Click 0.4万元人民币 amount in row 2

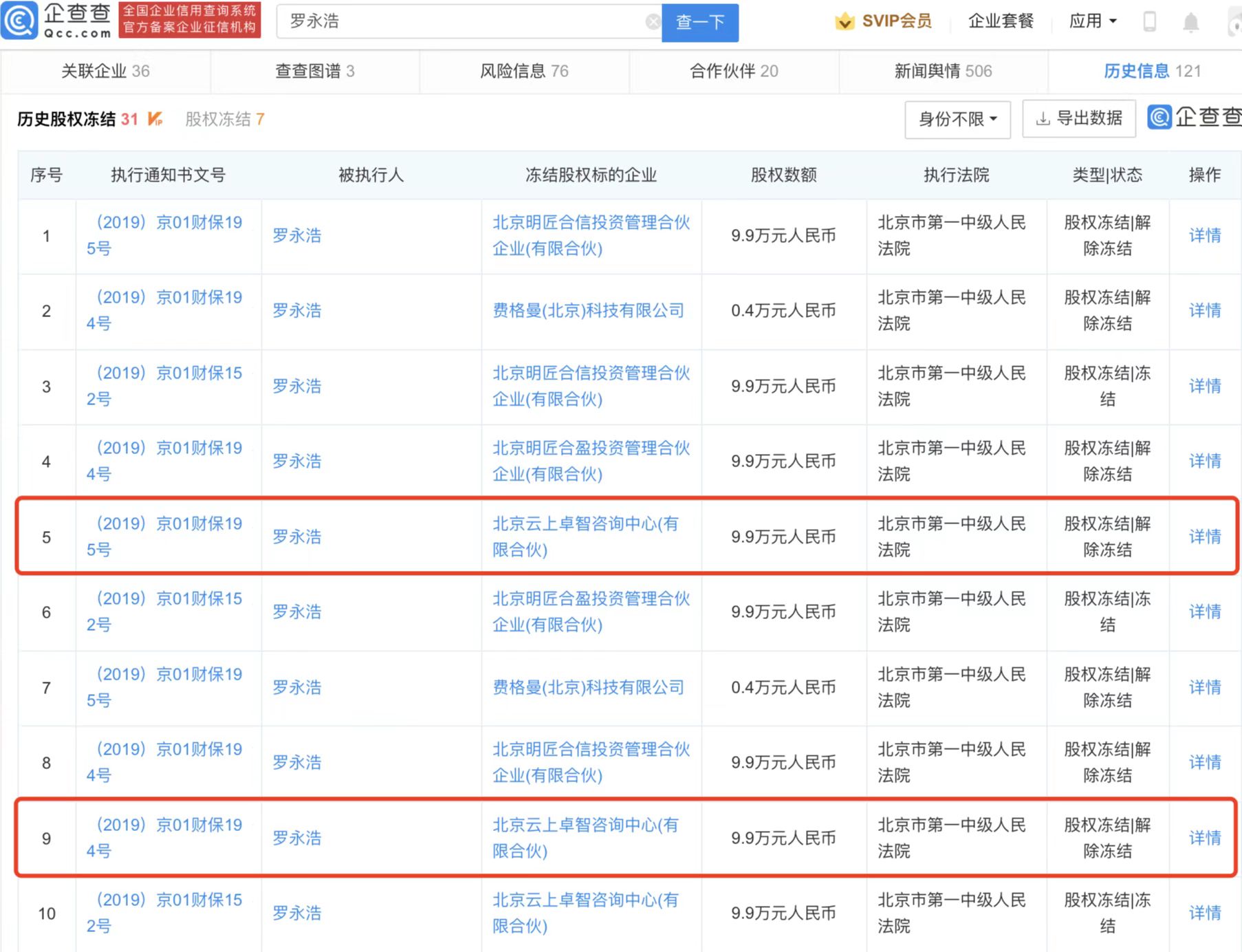(783, 310)
